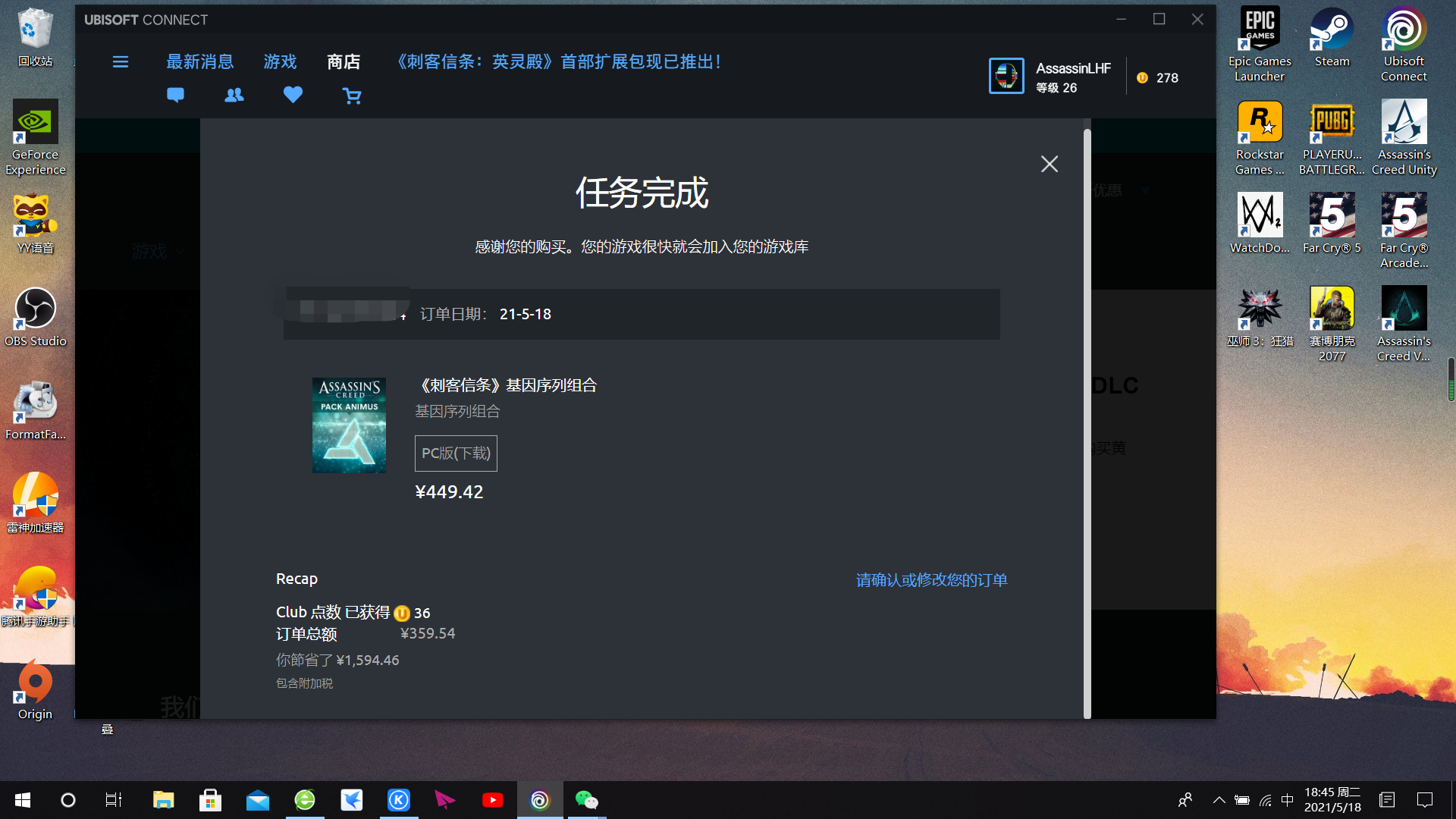This screenshot has width=1456, height=819.
Task: Open the hamburger menu in Ubisoft Connect
Action: click(121, 62)
